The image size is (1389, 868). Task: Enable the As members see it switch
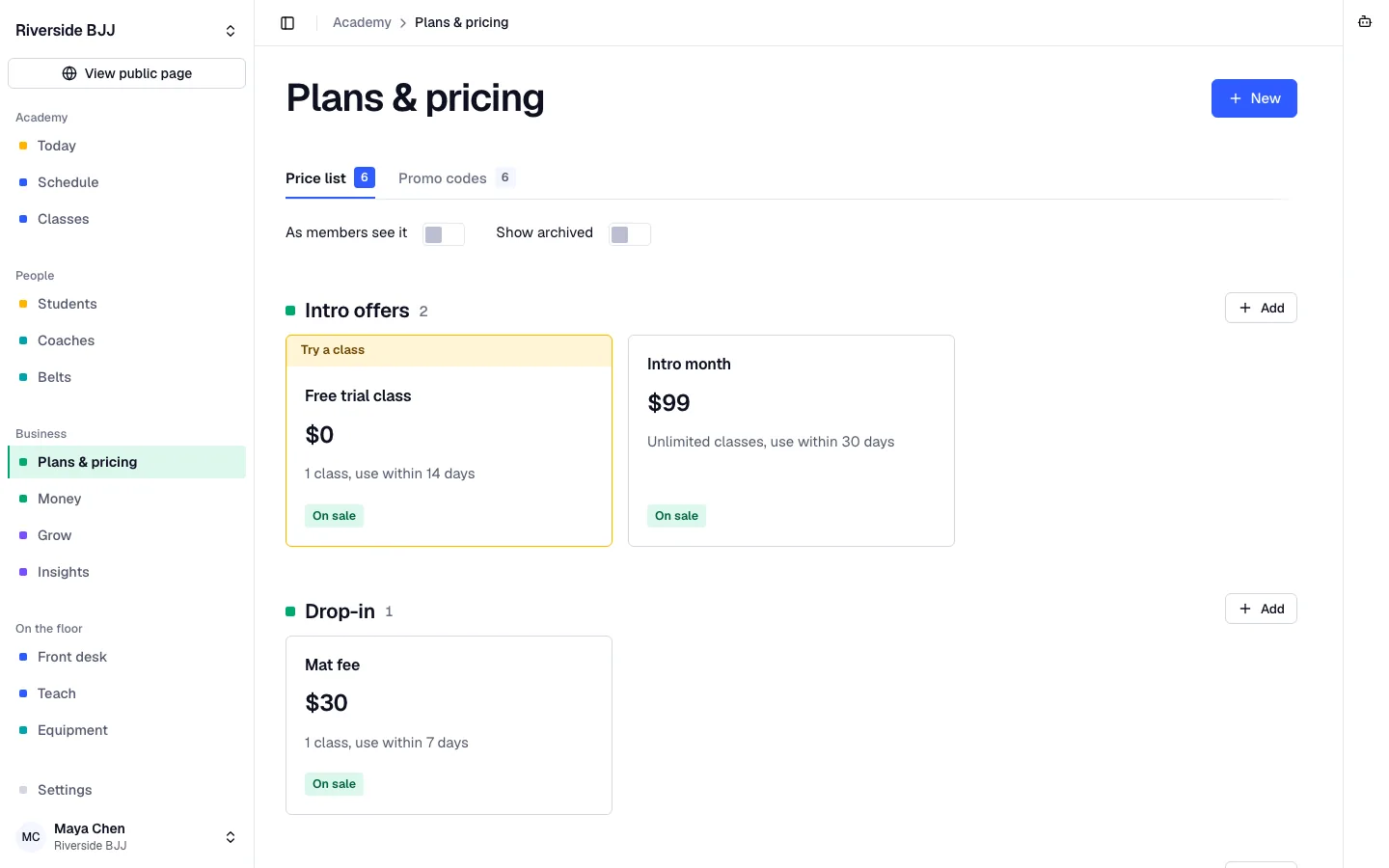point(444,234)
